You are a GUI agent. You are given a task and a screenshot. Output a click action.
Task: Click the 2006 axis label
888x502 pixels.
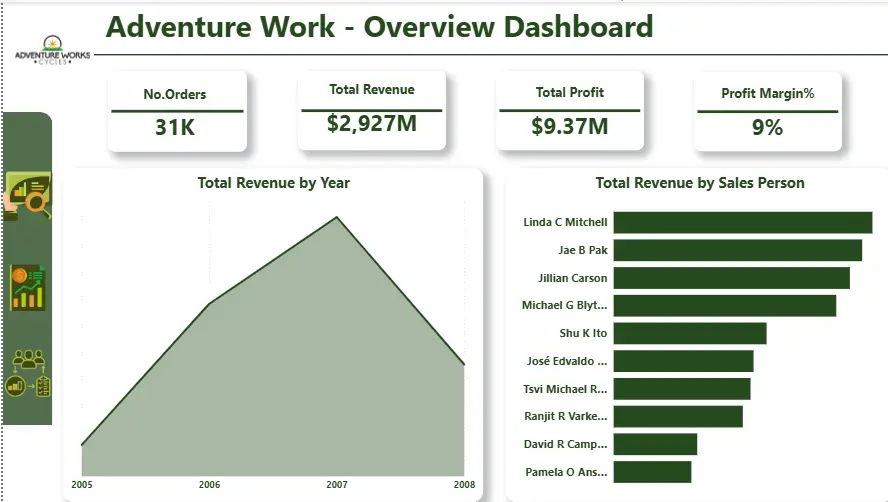[210, 484]
